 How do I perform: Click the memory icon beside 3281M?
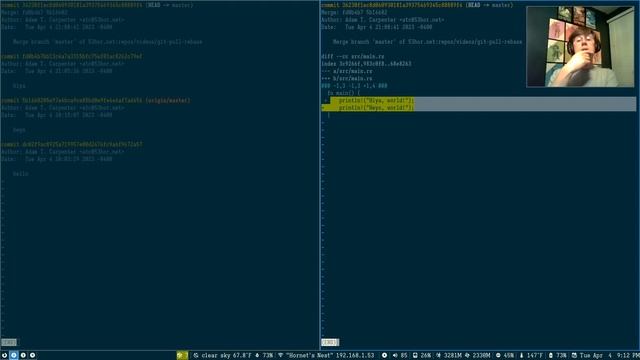tap(439, 356)
